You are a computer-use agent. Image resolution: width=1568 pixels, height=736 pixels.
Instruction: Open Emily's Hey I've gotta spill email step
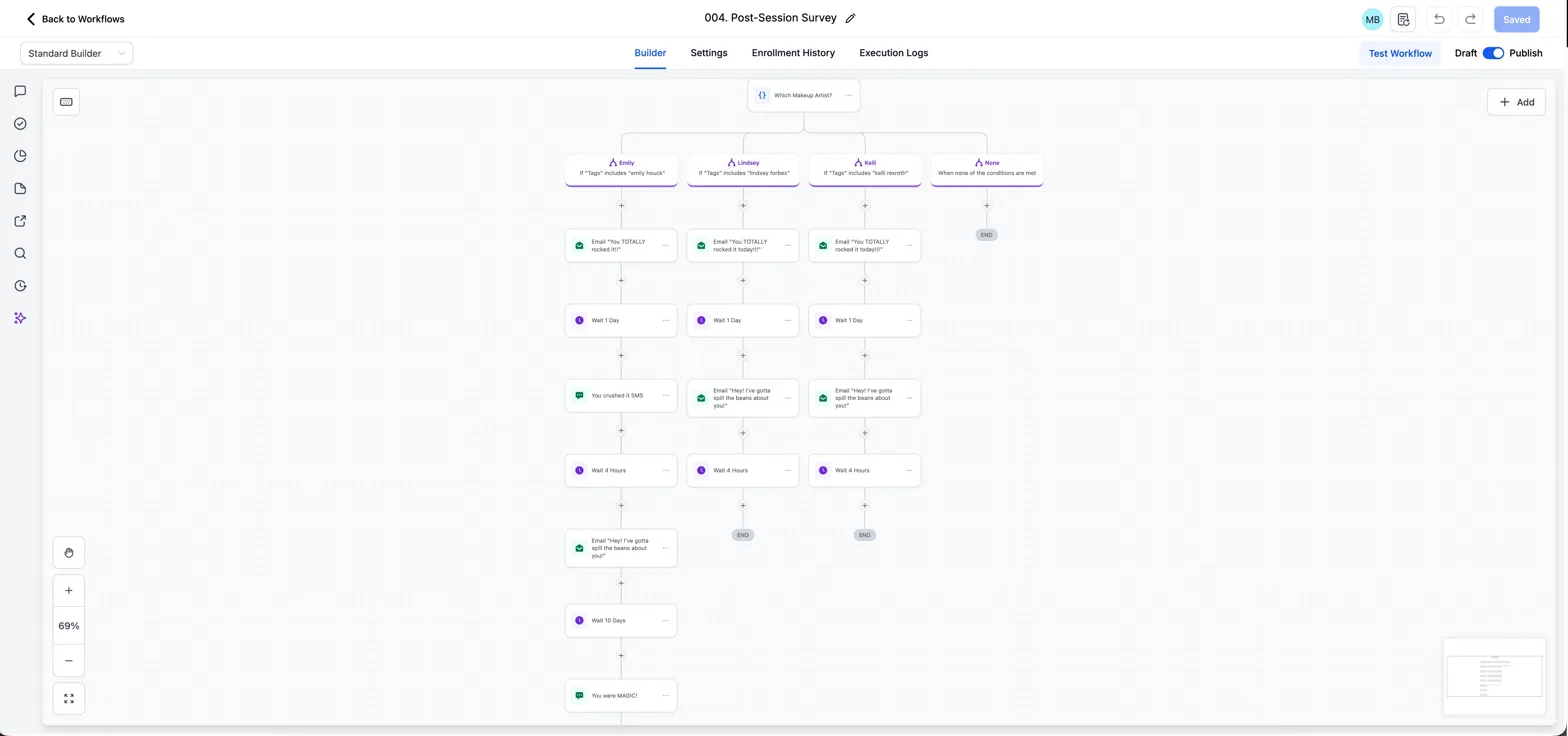621,548
